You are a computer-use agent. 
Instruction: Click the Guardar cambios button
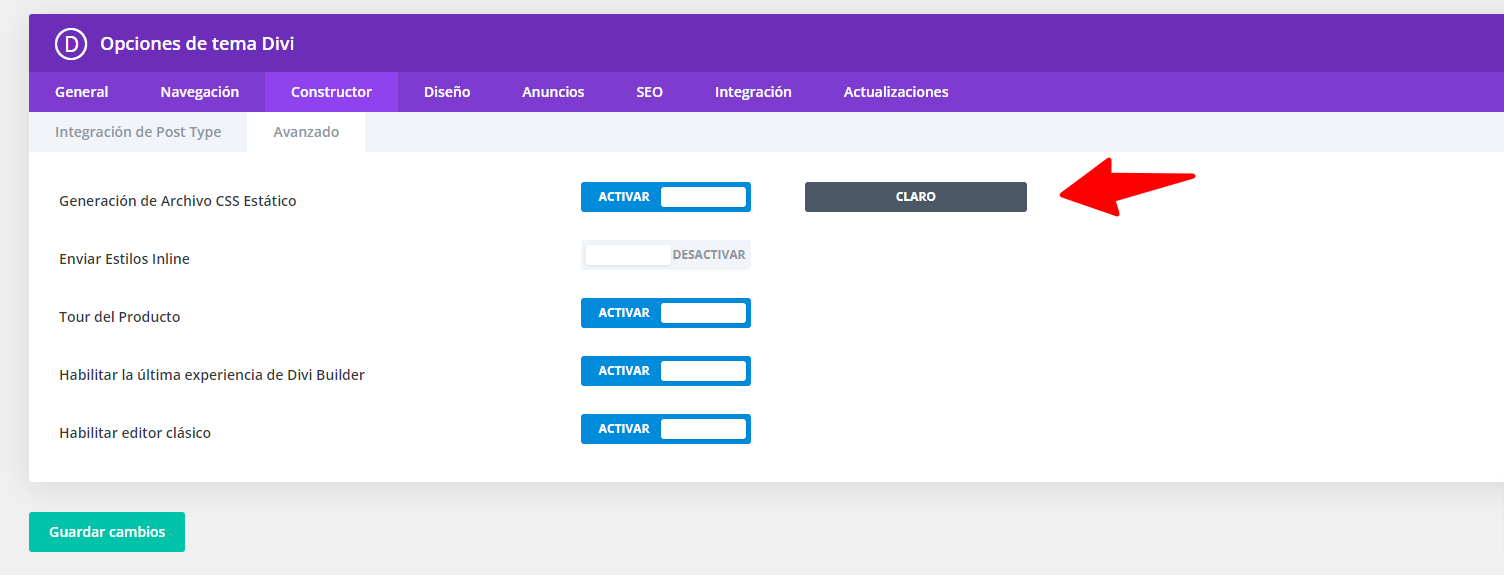point(107,532)
